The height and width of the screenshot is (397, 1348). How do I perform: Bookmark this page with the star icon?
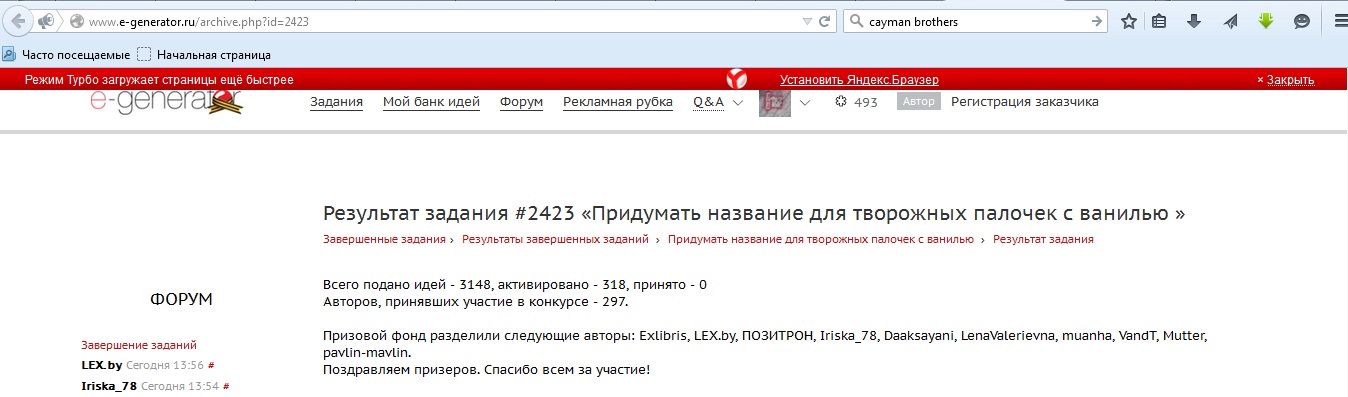click(1129, 21)
